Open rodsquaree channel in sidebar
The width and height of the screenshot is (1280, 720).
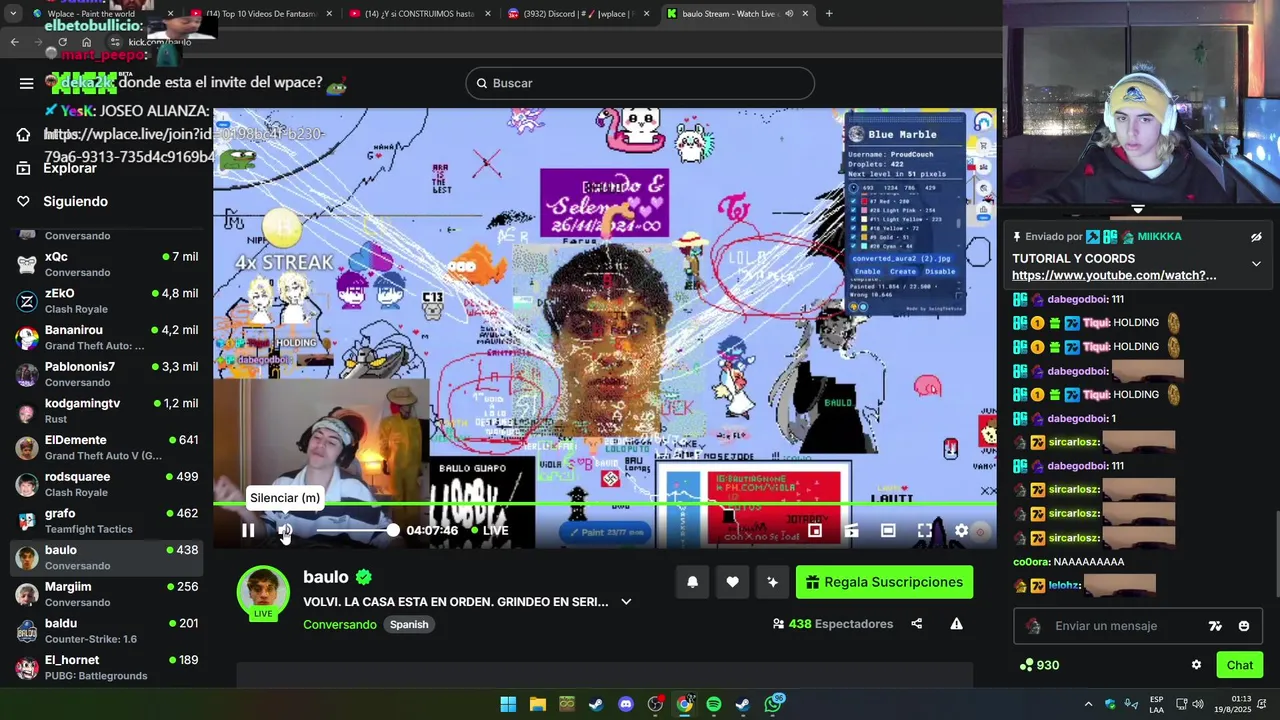tap(108, 484)
